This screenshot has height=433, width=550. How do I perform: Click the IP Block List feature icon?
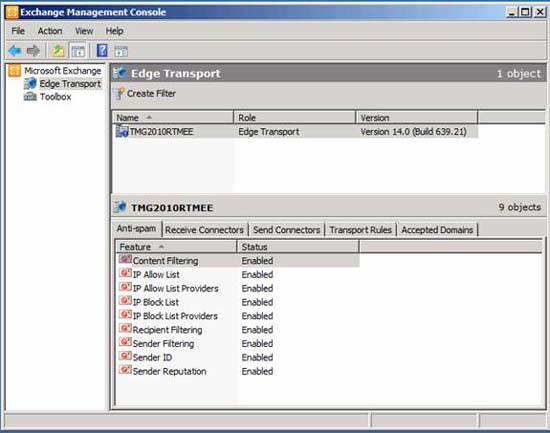125,300
